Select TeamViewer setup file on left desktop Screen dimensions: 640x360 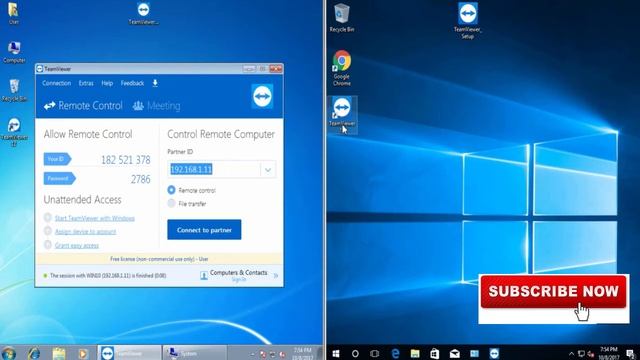pyautogui.click(x=143, y=13)
